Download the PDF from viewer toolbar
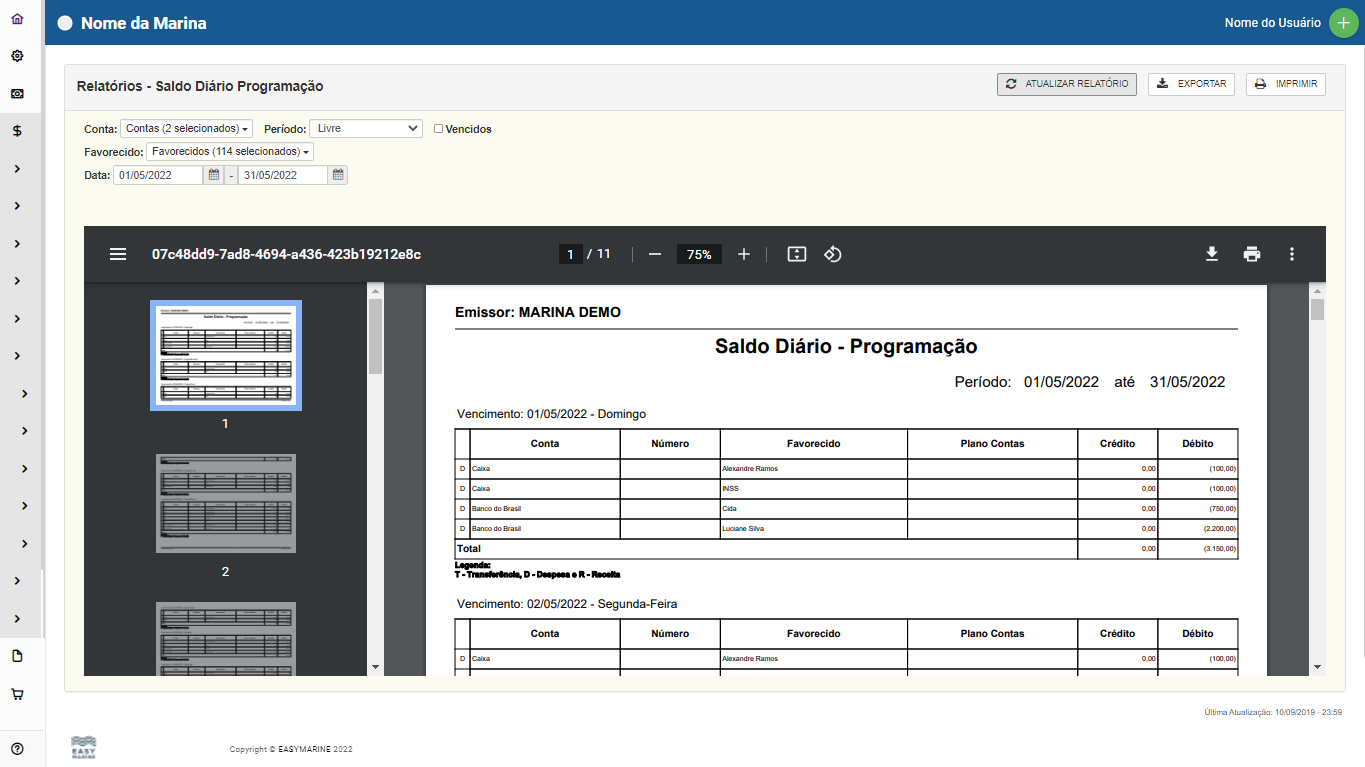The height and width of the screenshot is (767, 1365). click(x=1211, y=255)
